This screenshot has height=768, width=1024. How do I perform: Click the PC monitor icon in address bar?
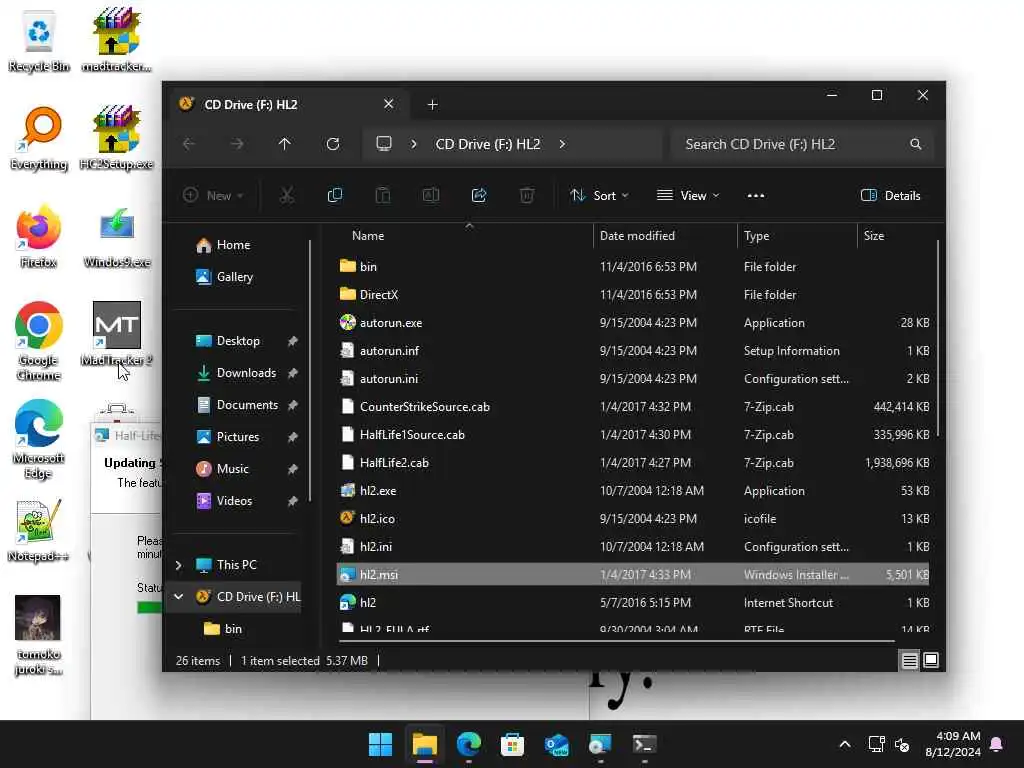coord(384,144)
